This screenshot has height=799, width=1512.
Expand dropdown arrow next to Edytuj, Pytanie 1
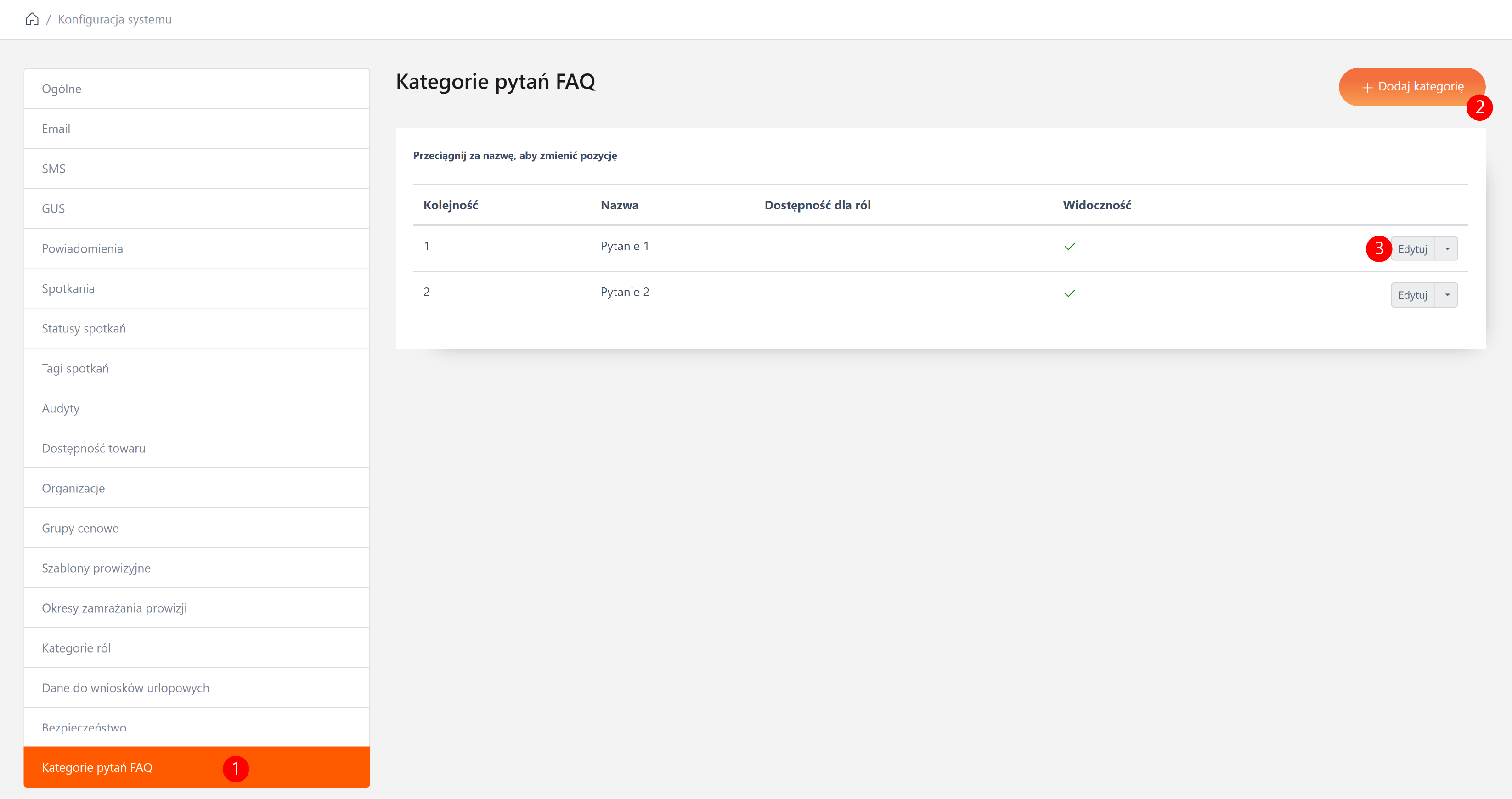click(1447, 249)
